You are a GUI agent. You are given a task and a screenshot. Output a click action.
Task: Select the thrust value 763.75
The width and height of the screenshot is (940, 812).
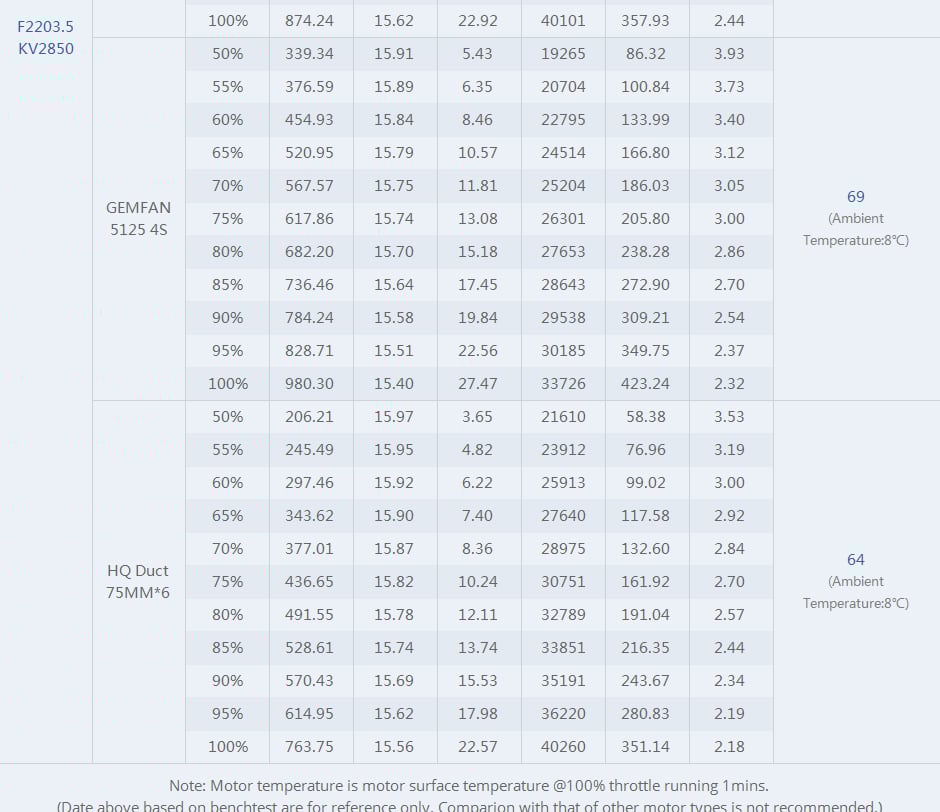(x=309, y=746)
